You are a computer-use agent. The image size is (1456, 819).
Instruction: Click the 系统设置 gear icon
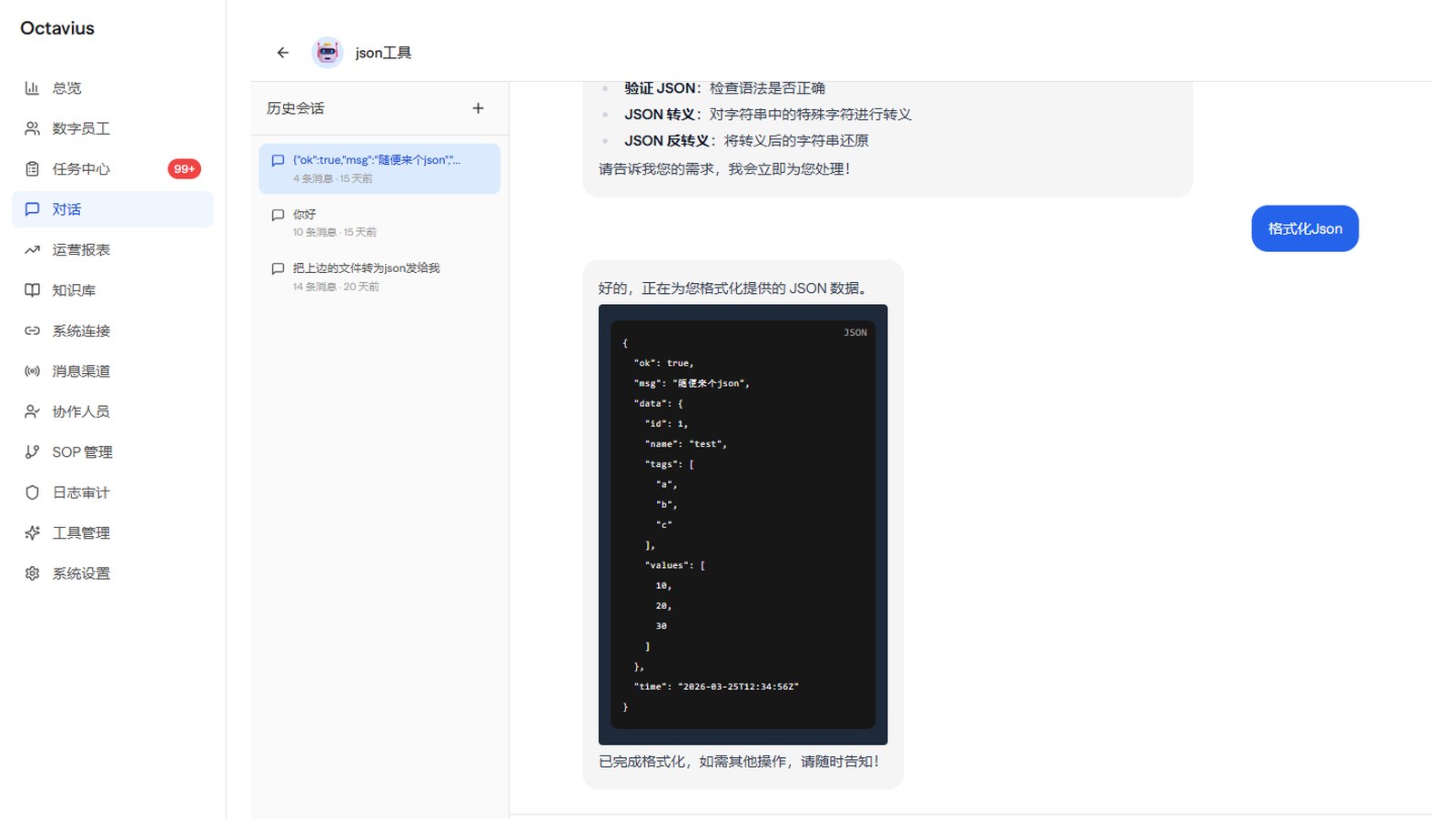32,573
